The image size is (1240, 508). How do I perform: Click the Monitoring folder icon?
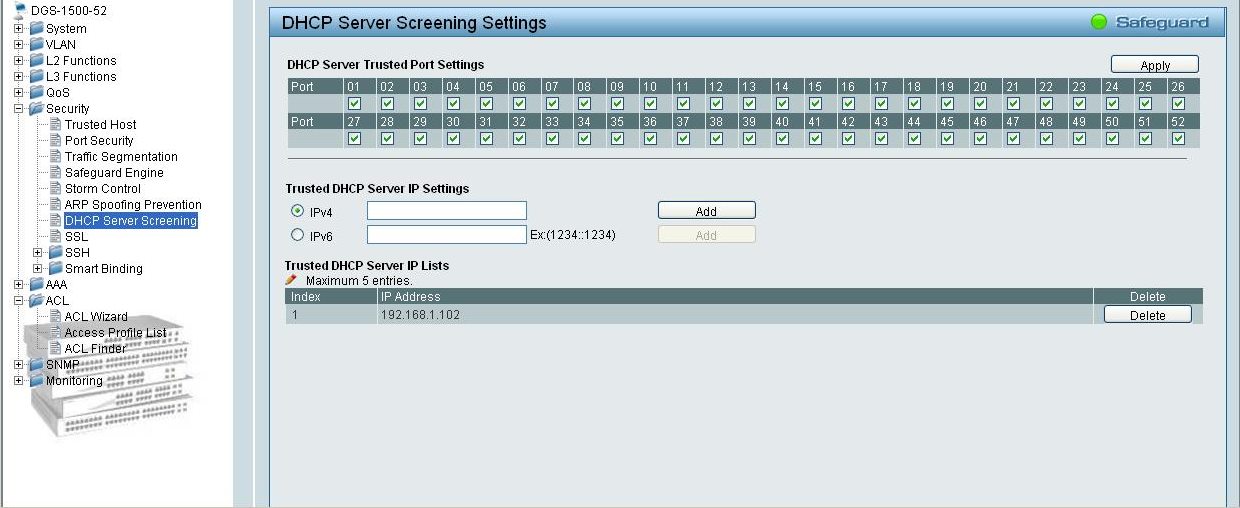[x=36, y=380]
